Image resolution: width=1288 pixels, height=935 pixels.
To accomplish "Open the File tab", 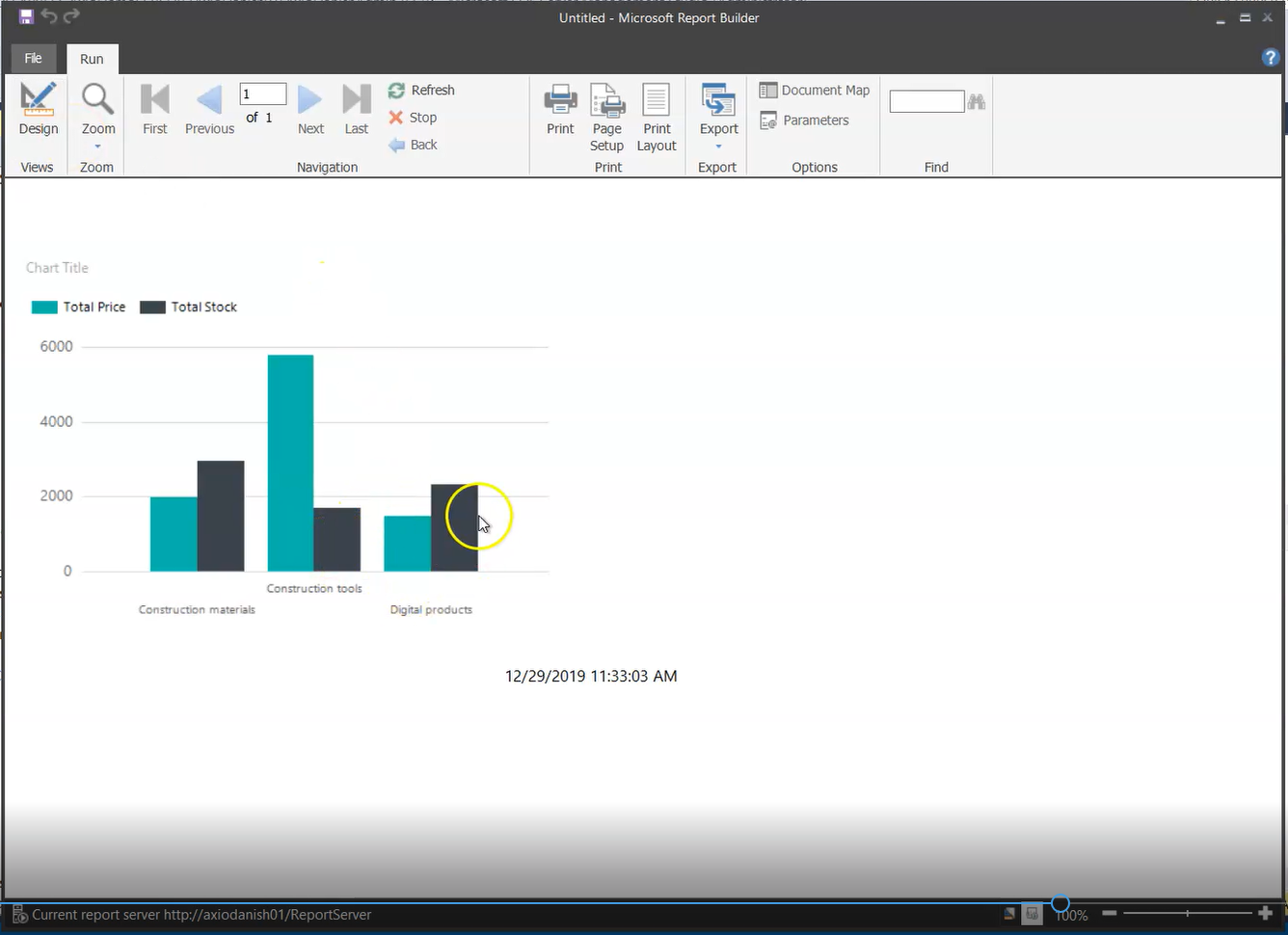I will (33, 59).
